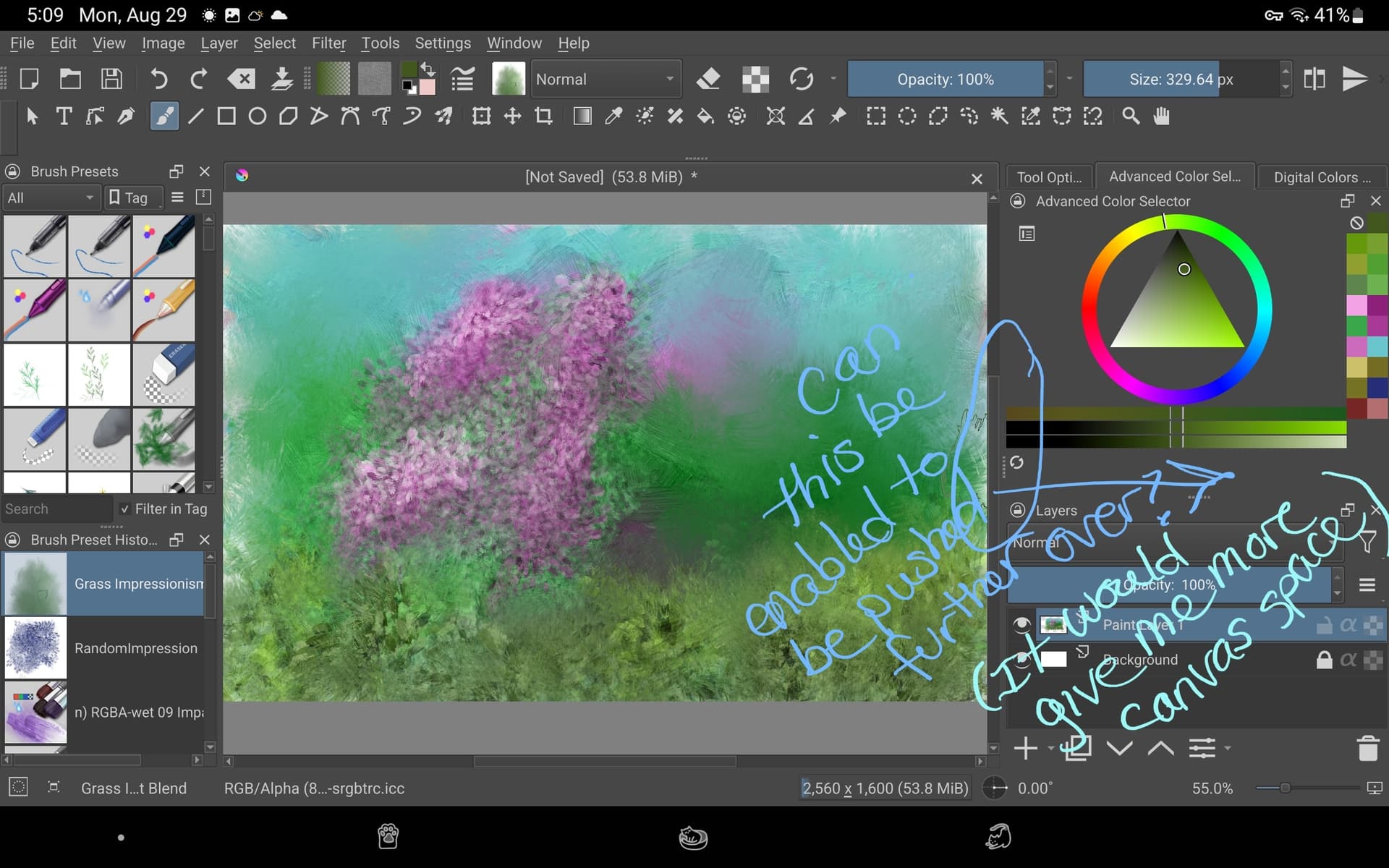Toggle the Background layer lock
This screenshot has width=1389, height=868.
(x=1323, y=660)
